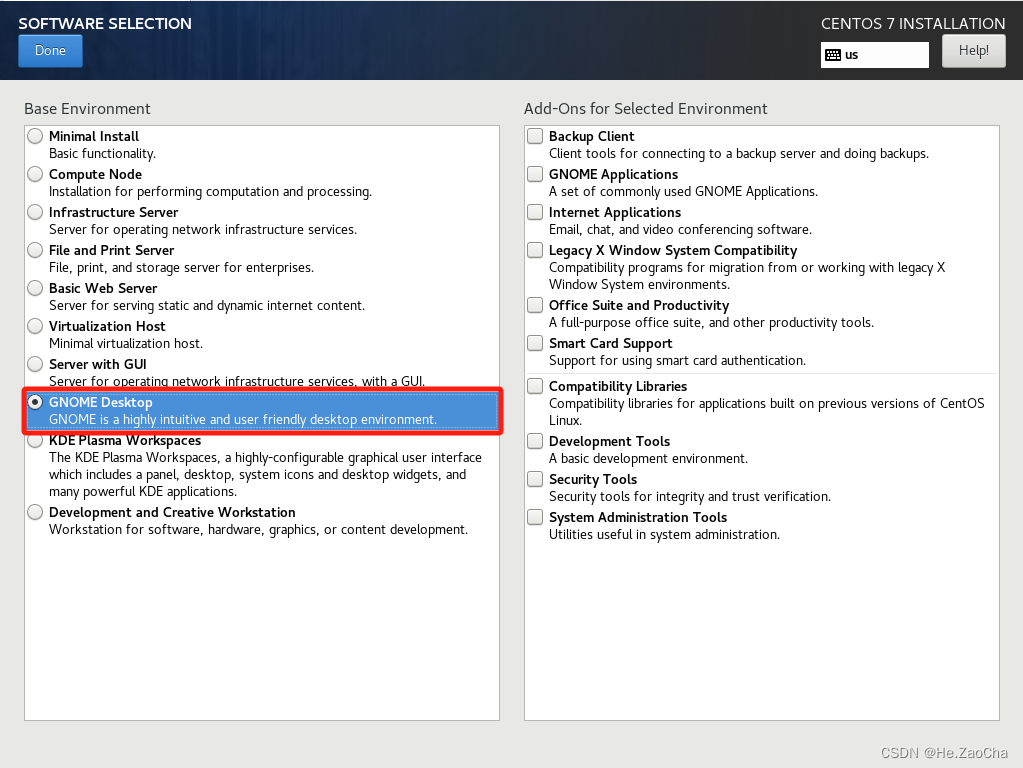1023x768 pixels.
Task: Click the 'Compute Node' label text
Action: pos(95,174)
